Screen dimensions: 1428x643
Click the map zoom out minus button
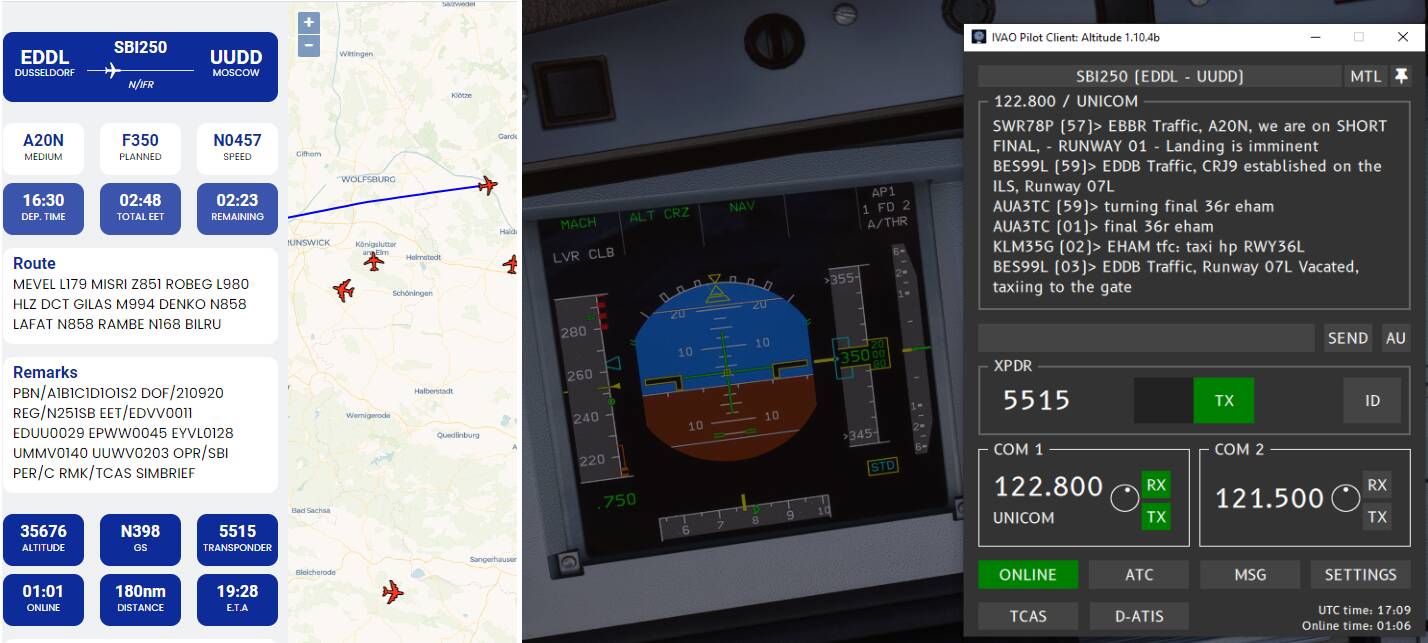click(x=309, y=46)
